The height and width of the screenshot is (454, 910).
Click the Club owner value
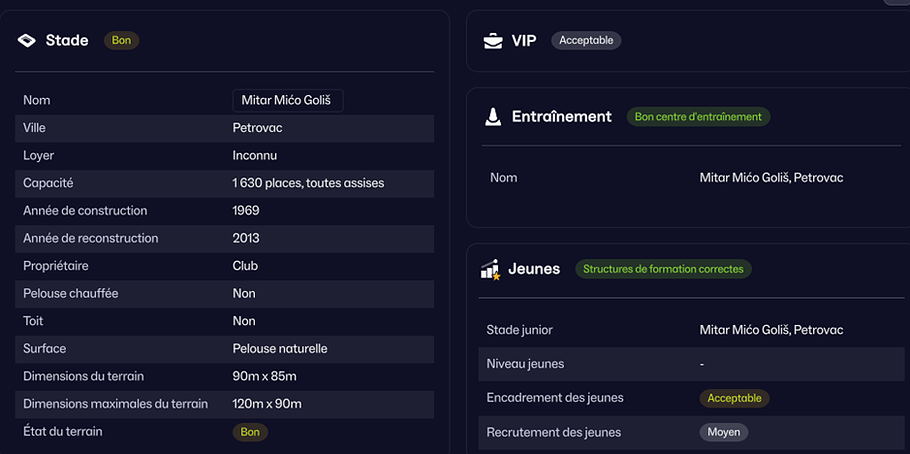(x=245, y=266)
